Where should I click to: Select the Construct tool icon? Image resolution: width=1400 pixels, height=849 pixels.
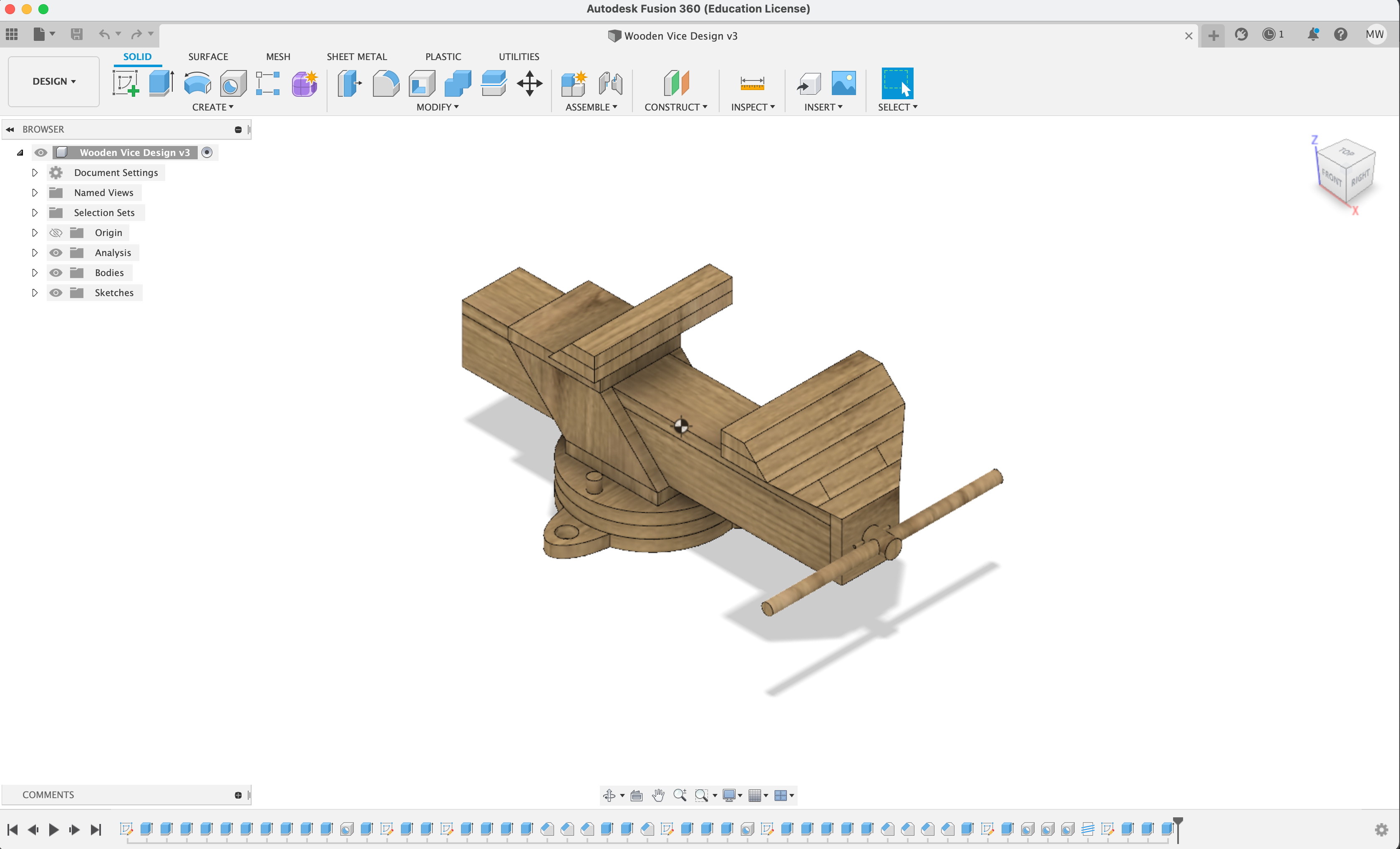coord(675,84)
